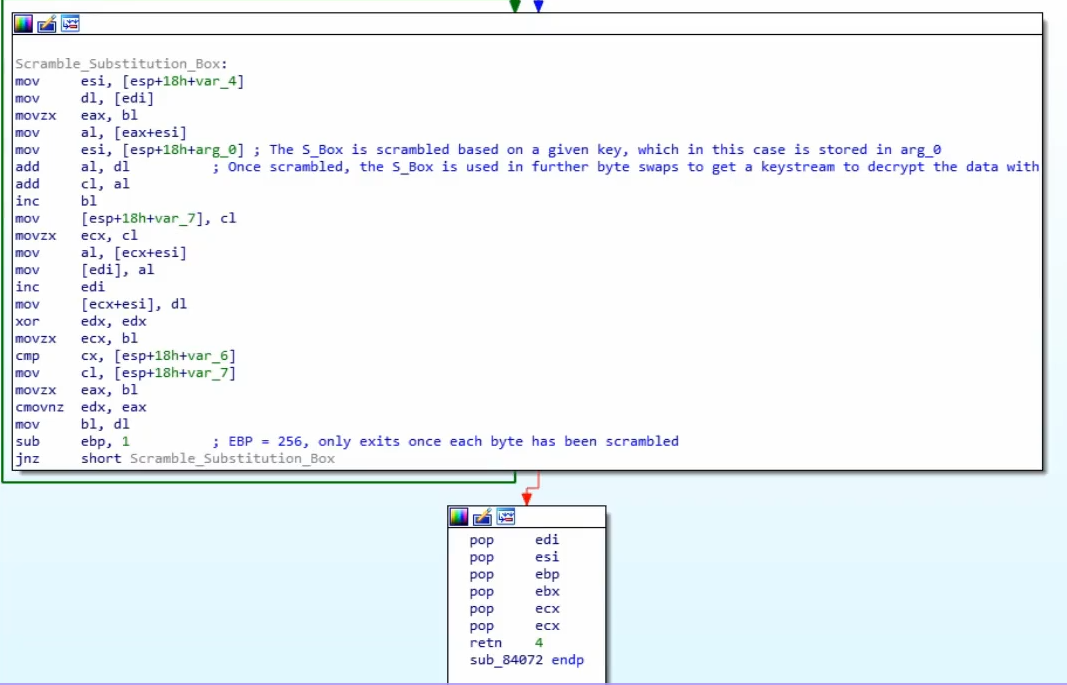Click the 'pop ebx' instruction

pos(514,592)
